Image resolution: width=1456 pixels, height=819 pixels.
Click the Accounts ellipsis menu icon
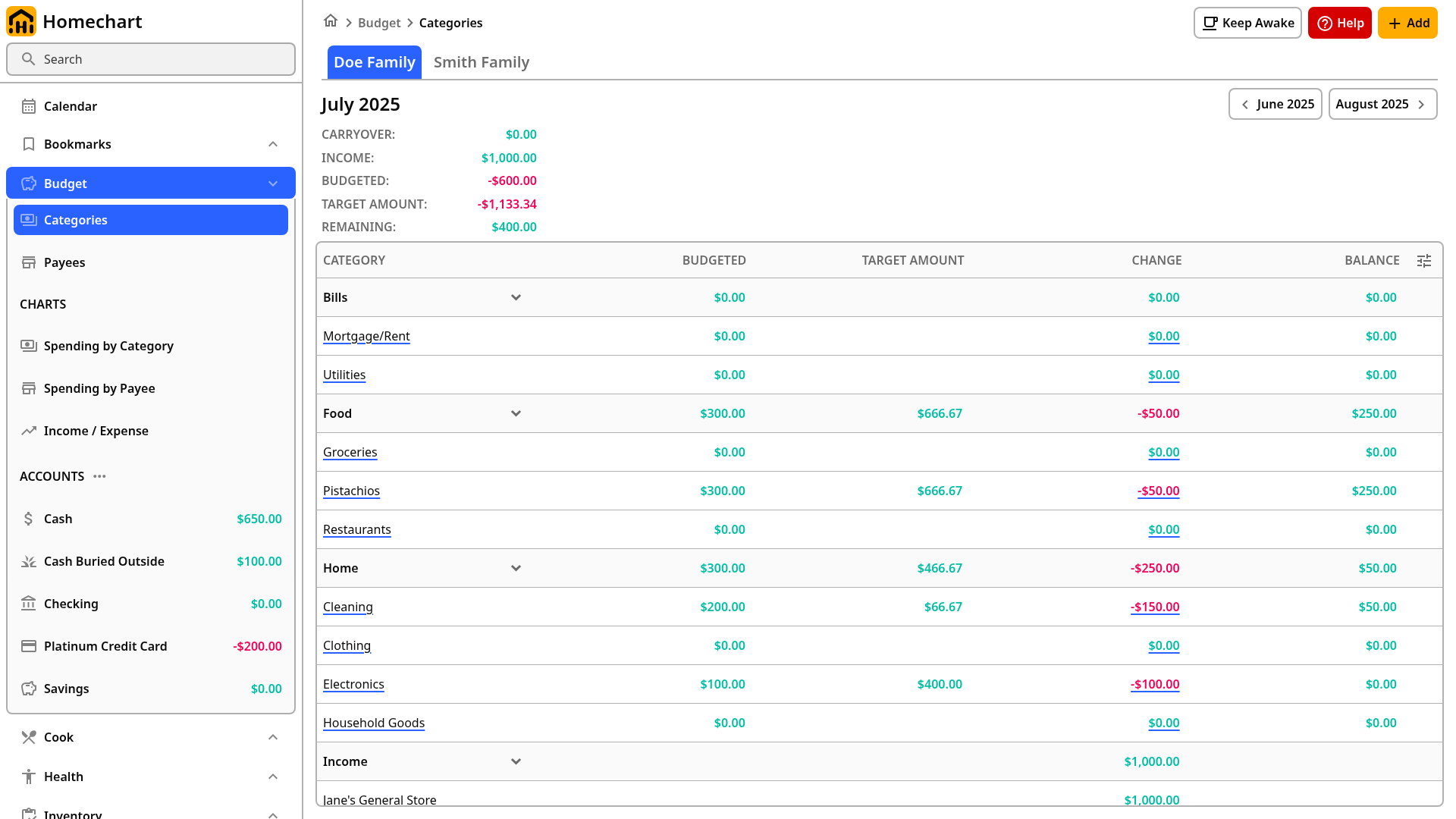(99, 476)
